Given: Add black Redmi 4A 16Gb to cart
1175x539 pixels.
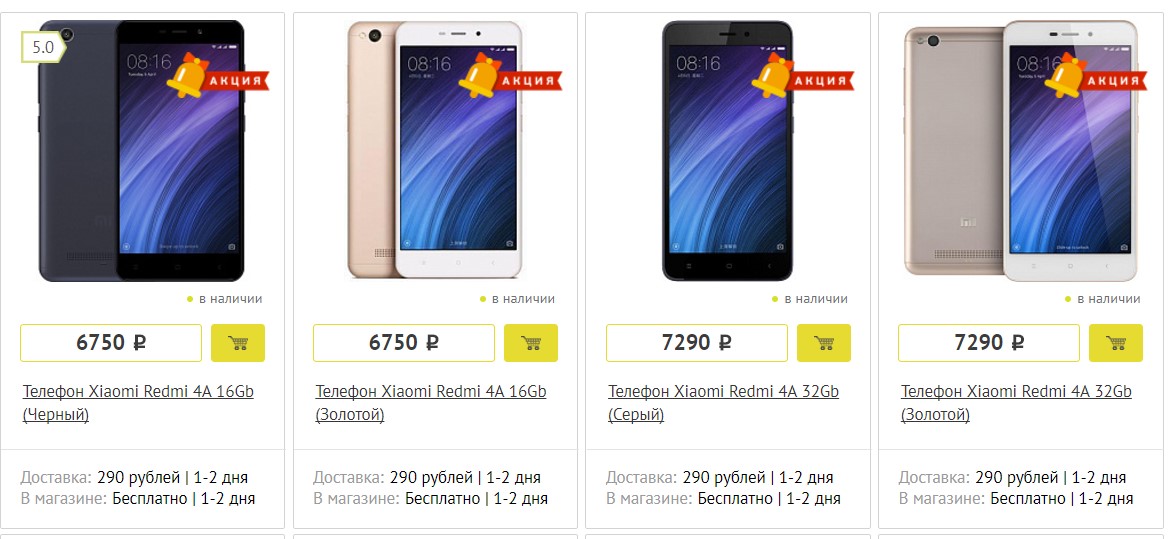Looking at the screenshot, I should coord(238,343).
